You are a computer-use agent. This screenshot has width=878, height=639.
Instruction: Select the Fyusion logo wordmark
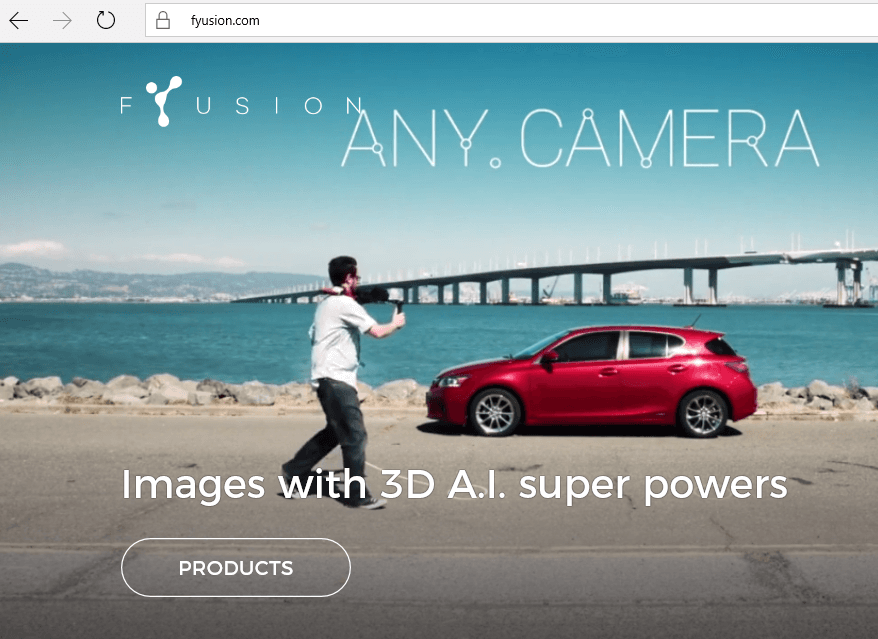tap(240, 105)
